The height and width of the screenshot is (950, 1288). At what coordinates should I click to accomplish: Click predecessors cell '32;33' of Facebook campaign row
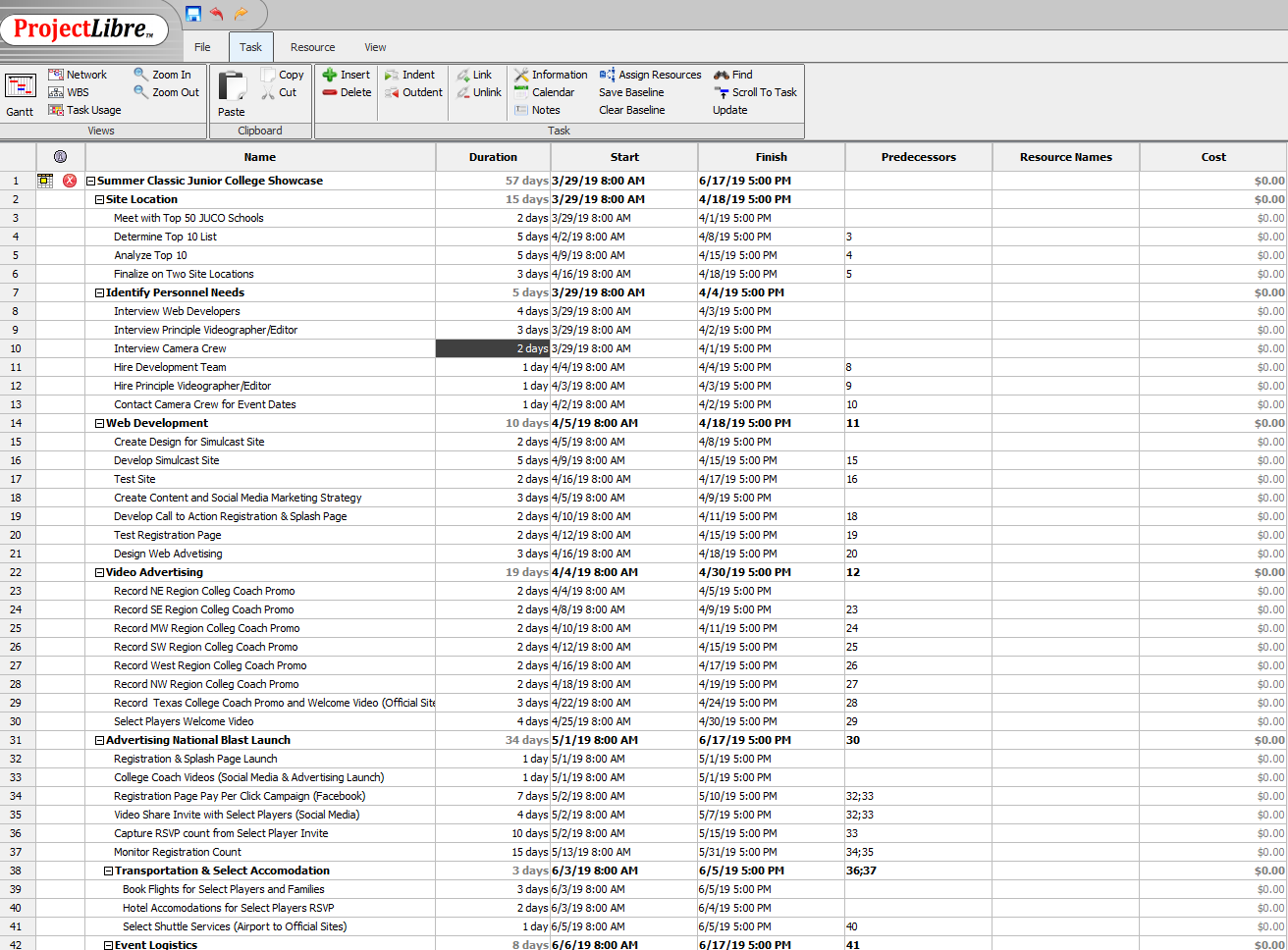918,796
